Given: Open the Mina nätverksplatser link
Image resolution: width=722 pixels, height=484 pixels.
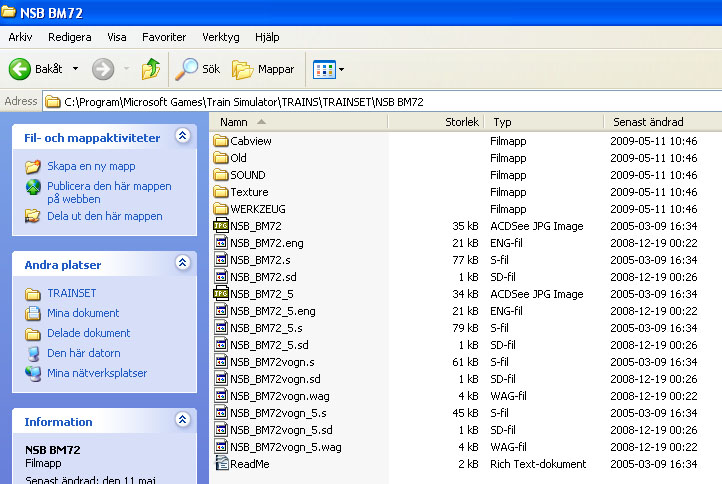Looking at the screenshot, I should click(x=97, y=373).
